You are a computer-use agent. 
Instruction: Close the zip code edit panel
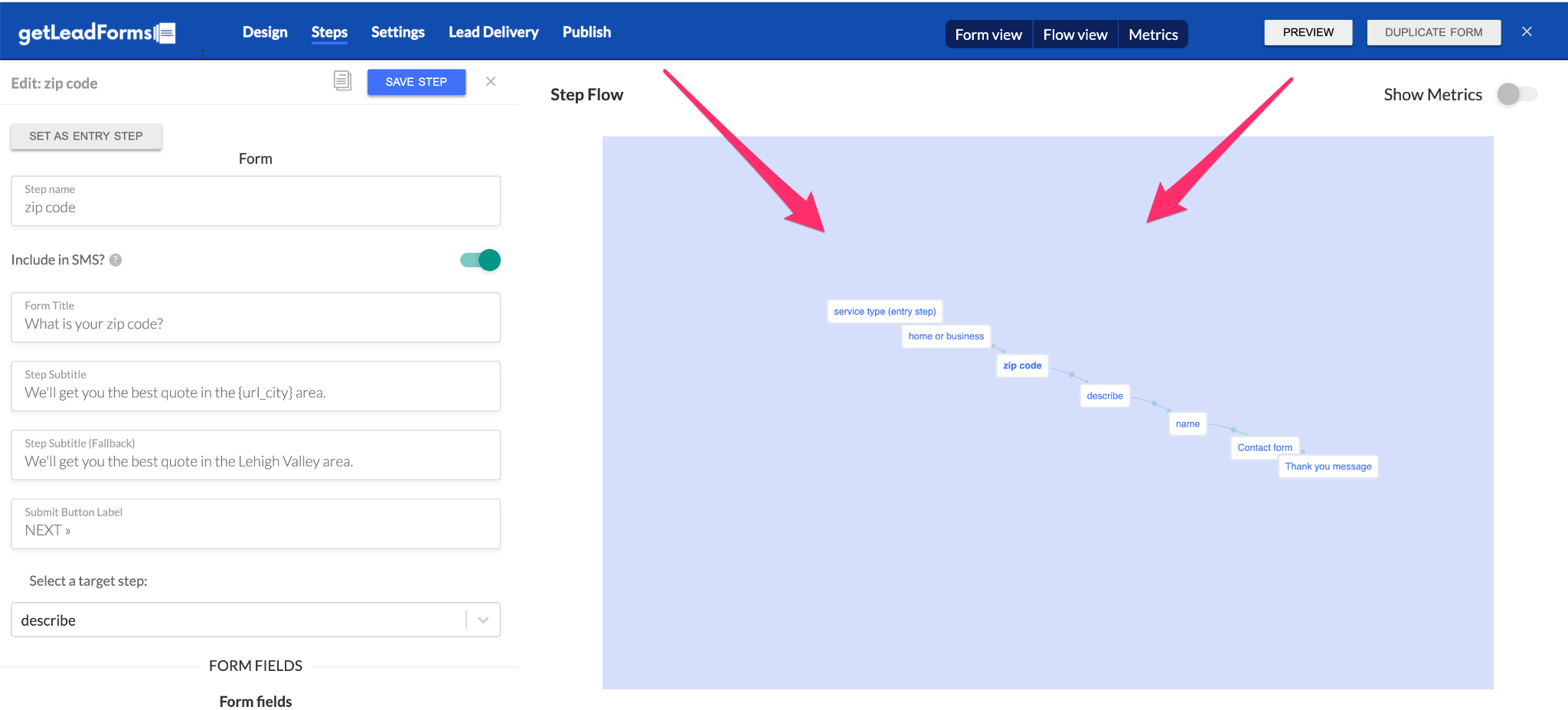click(x=491, y=81)
